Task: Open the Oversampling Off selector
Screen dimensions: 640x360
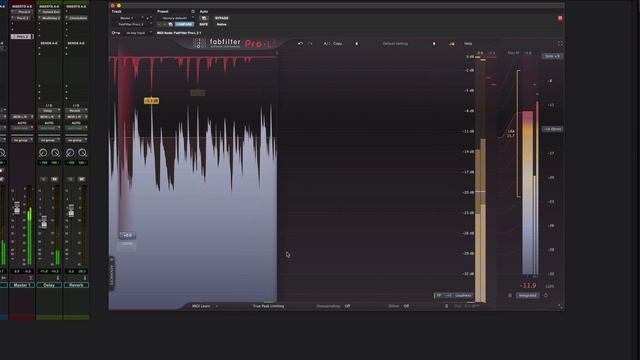Action: coord(333,306)
